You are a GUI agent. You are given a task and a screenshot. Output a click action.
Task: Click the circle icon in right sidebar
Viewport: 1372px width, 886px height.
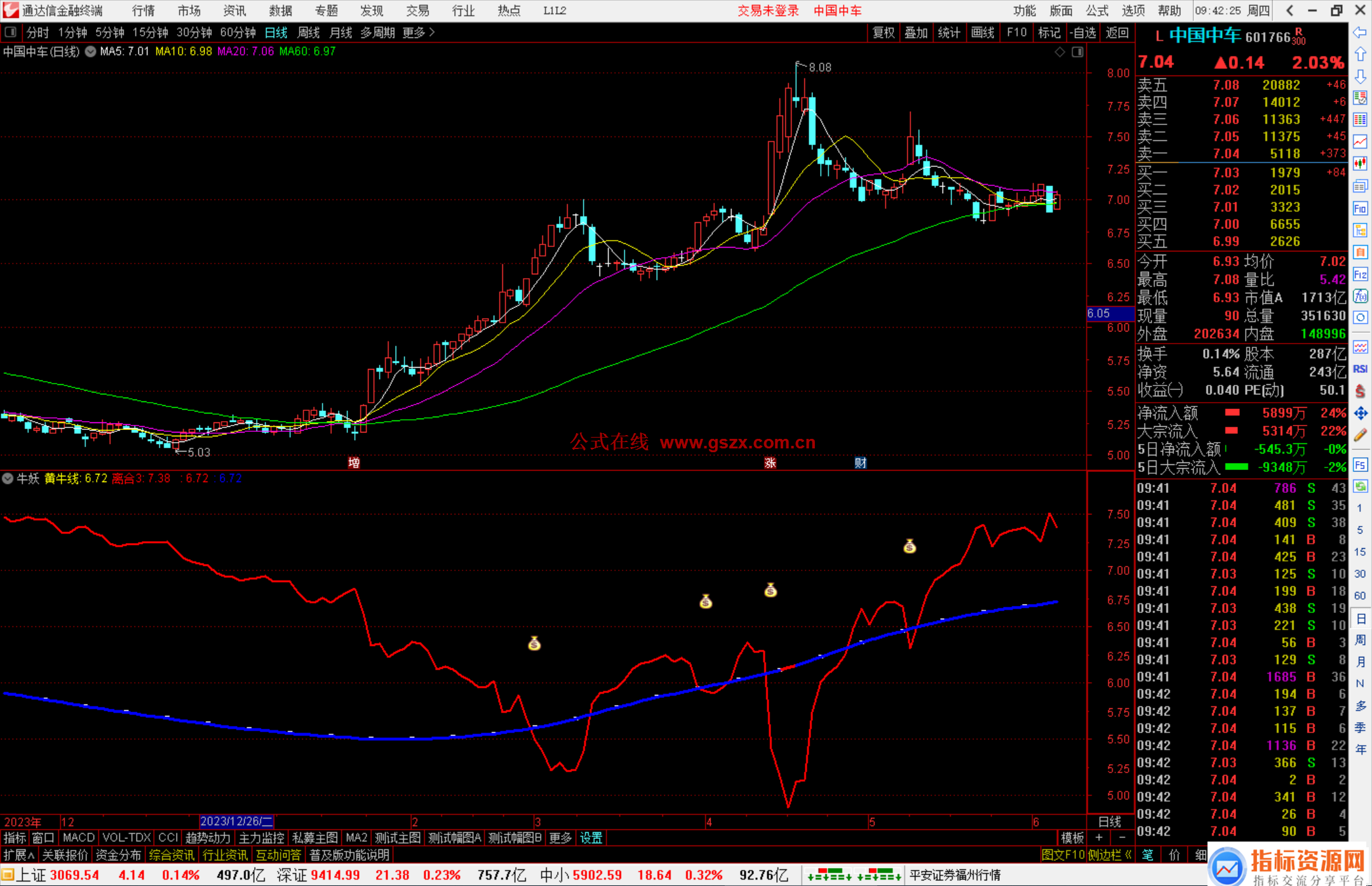coord(1360,318)
